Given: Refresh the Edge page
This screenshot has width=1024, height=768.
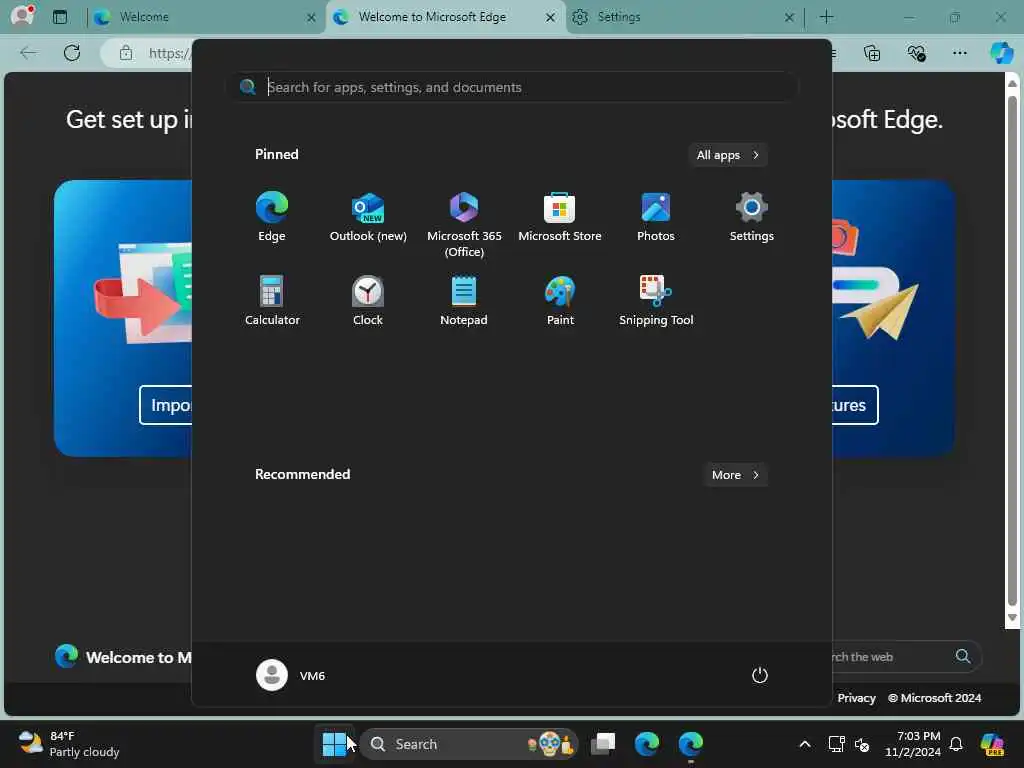Looking at the screenshot, I should point(72,53).
